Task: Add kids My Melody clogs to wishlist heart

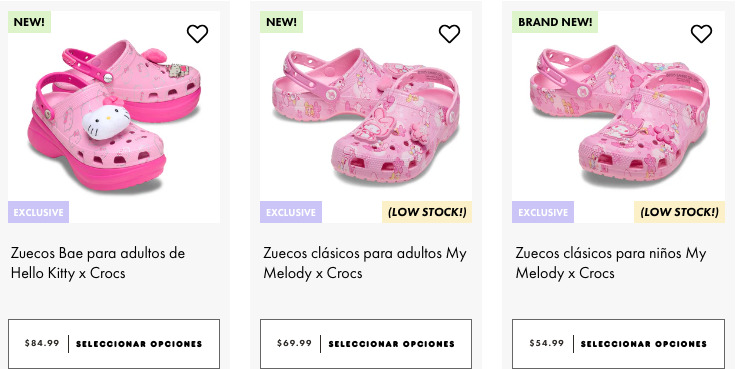Action: [701, 34]
